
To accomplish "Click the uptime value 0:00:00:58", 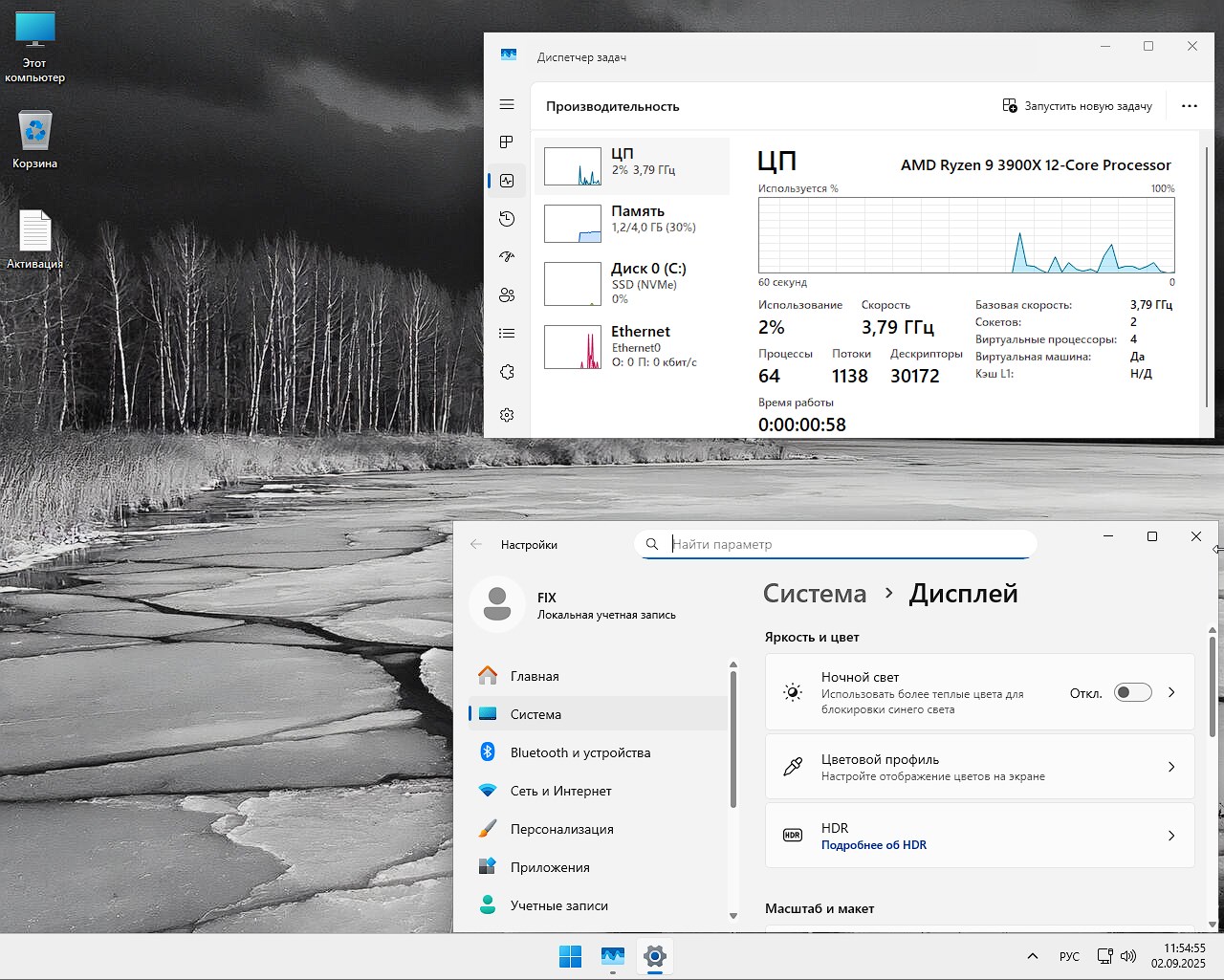I will pyautogui.click(x=802, y=425).
